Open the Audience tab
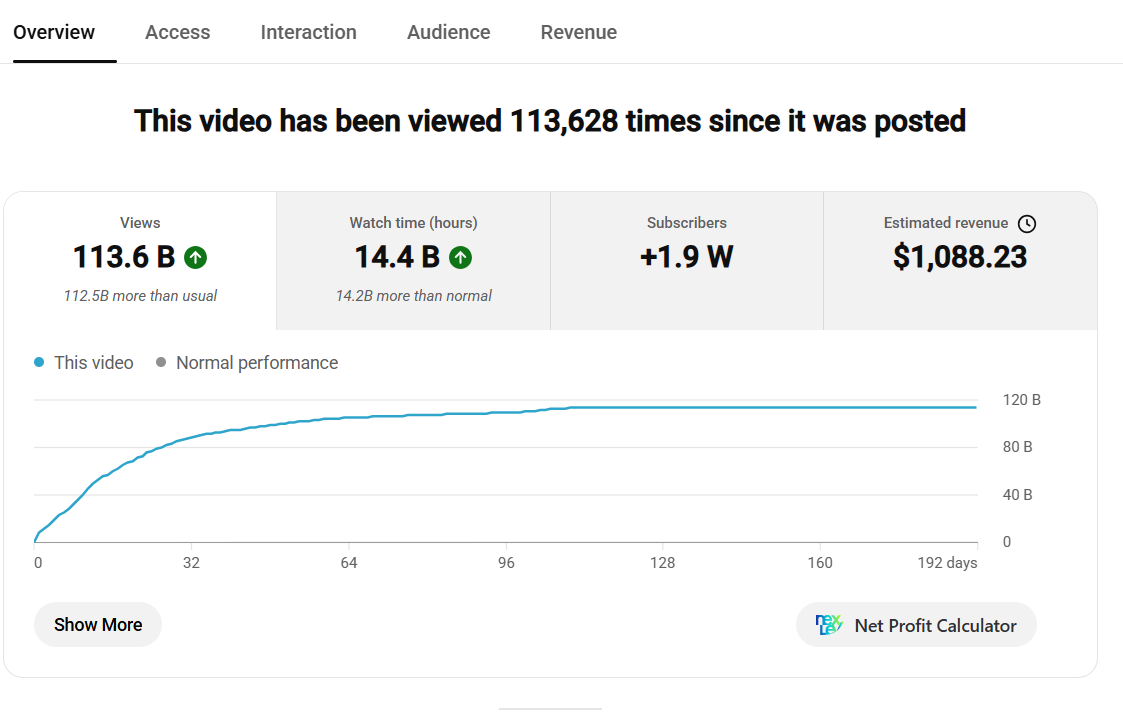Screen dimensions: 1123x715 (x=448, y=32)
